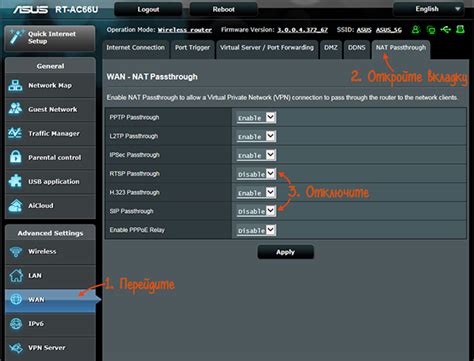Click the Apply button

click(x=285, y=252)
